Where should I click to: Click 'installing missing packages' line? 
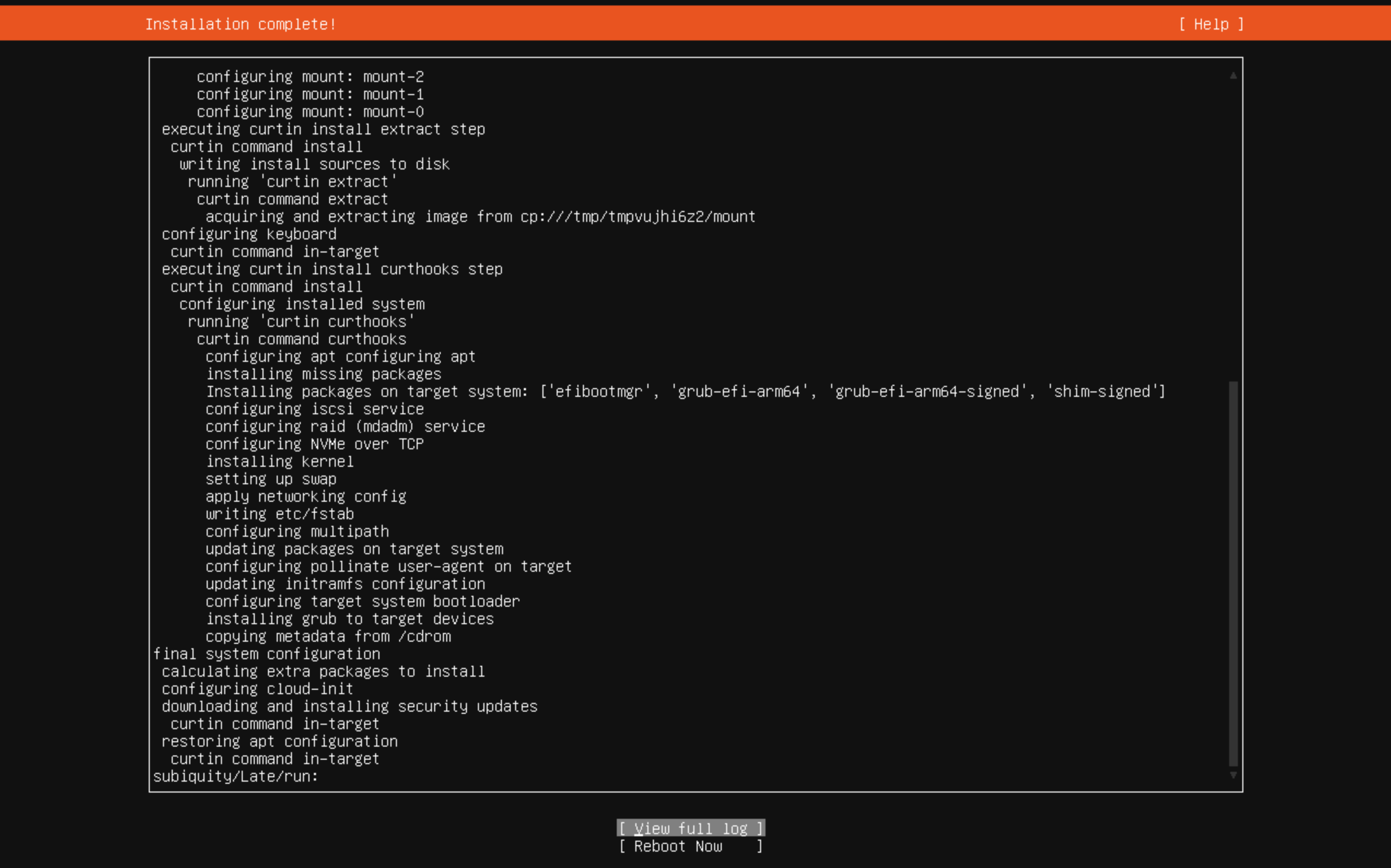click(324, 374)
